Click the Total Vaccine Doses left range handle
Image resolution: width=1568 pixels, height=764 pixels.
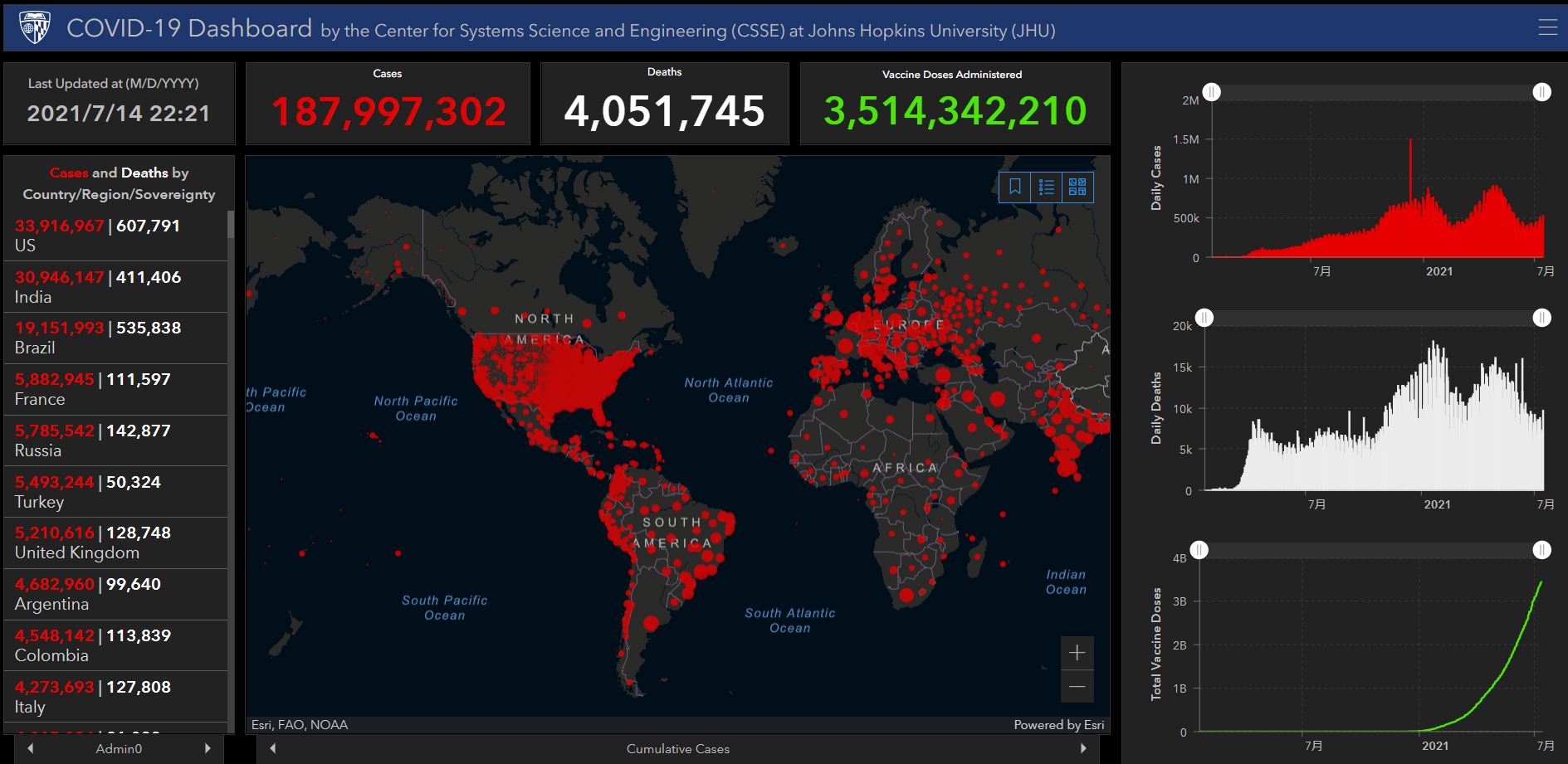coord(1199,550)
